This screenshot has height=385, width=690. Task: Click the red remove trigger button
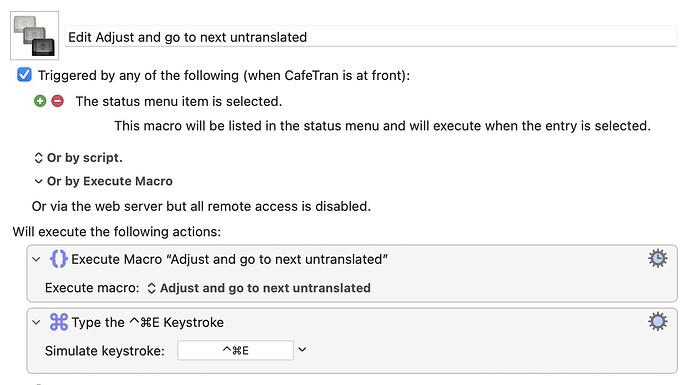[x=57, y=101]
